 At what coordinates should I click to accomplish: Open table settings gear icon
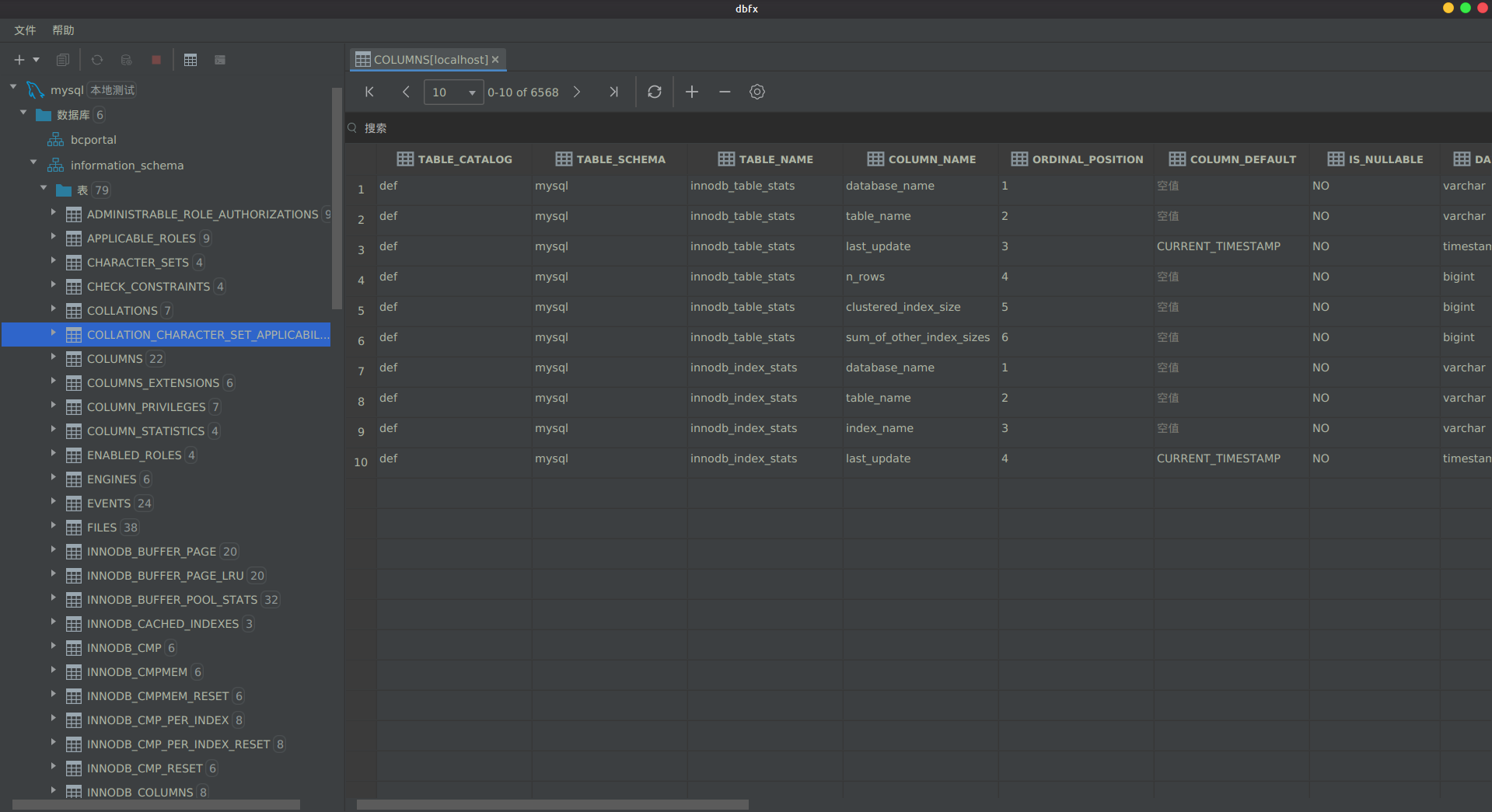point(757,92)
